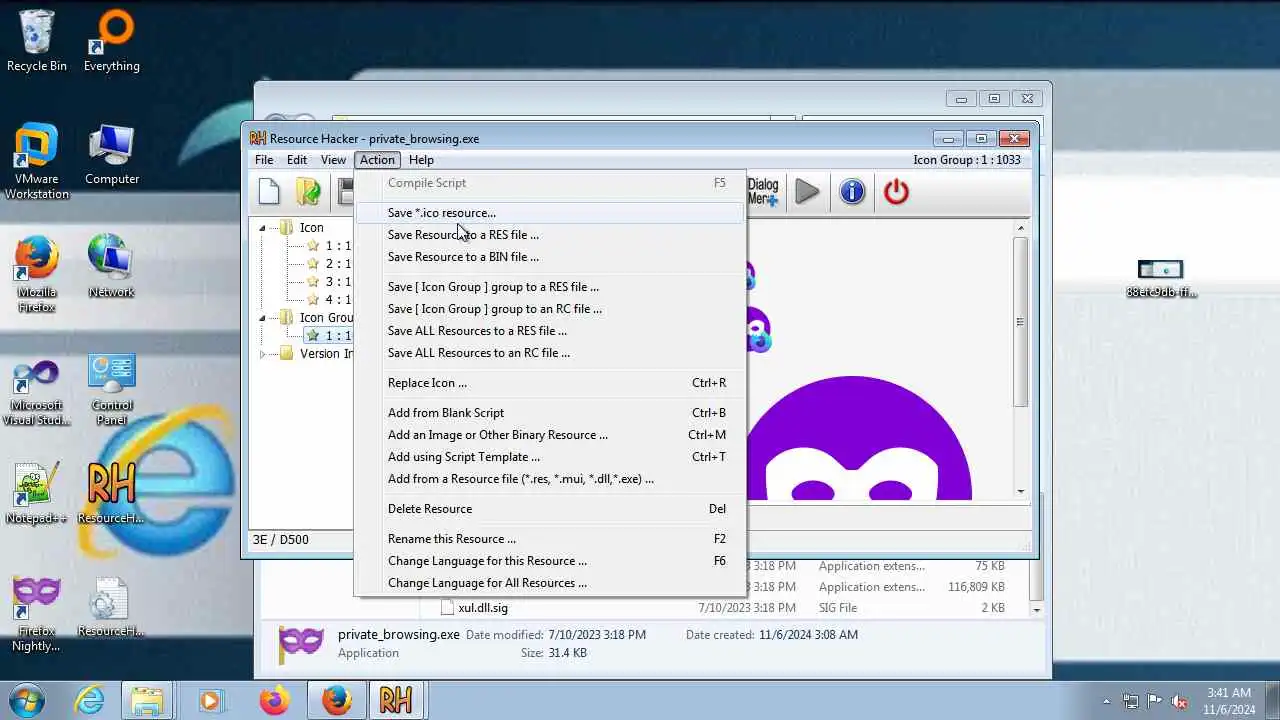Open Control Panel desktop icon
The width and height of the screenshot is (1280, 720).
[x=111, y=390]
